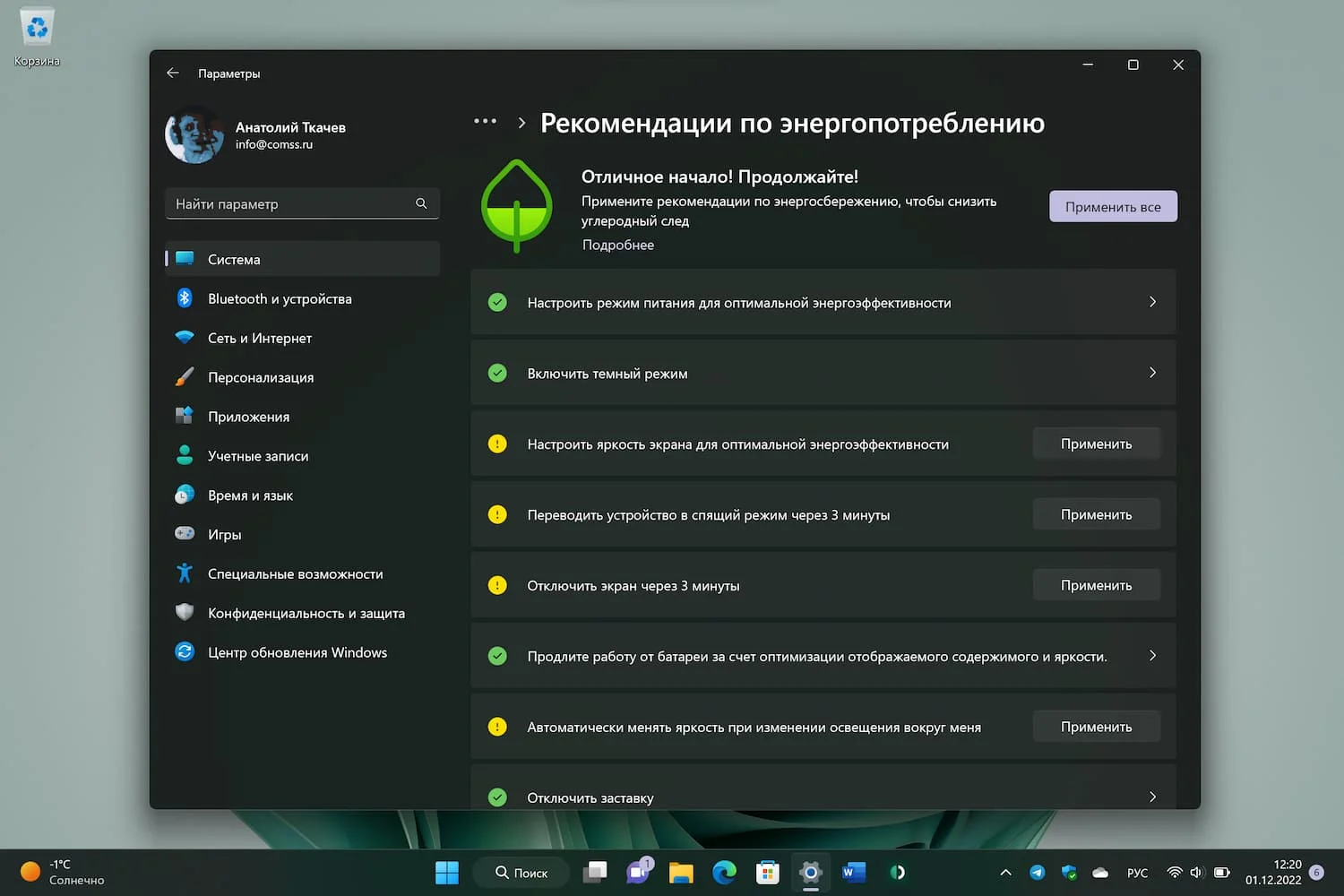
Task: Click the Найти параметр search field
Action: pos(302,203)
